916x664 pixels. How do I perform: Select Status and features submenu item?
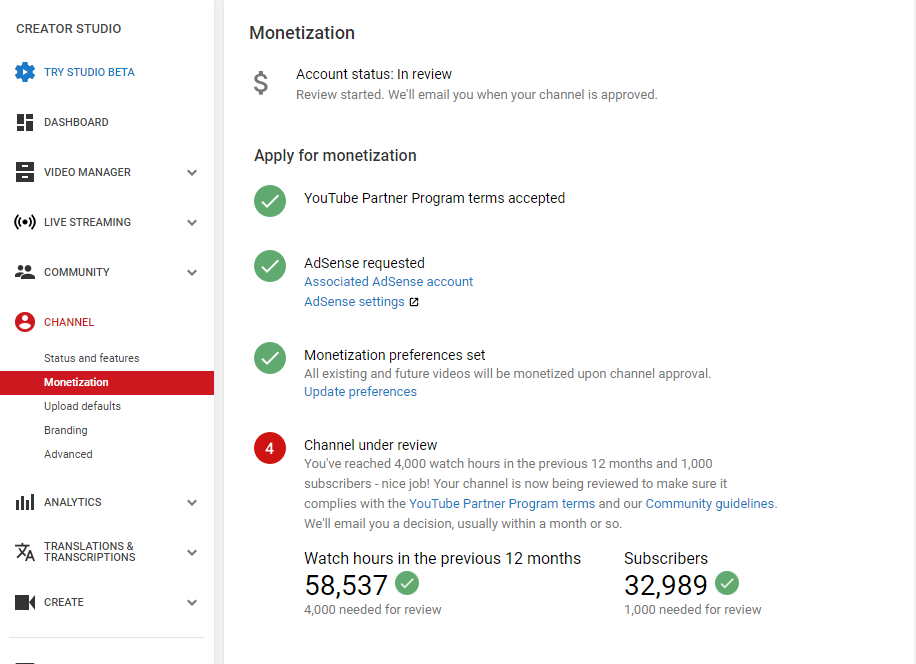click(92, 358)
